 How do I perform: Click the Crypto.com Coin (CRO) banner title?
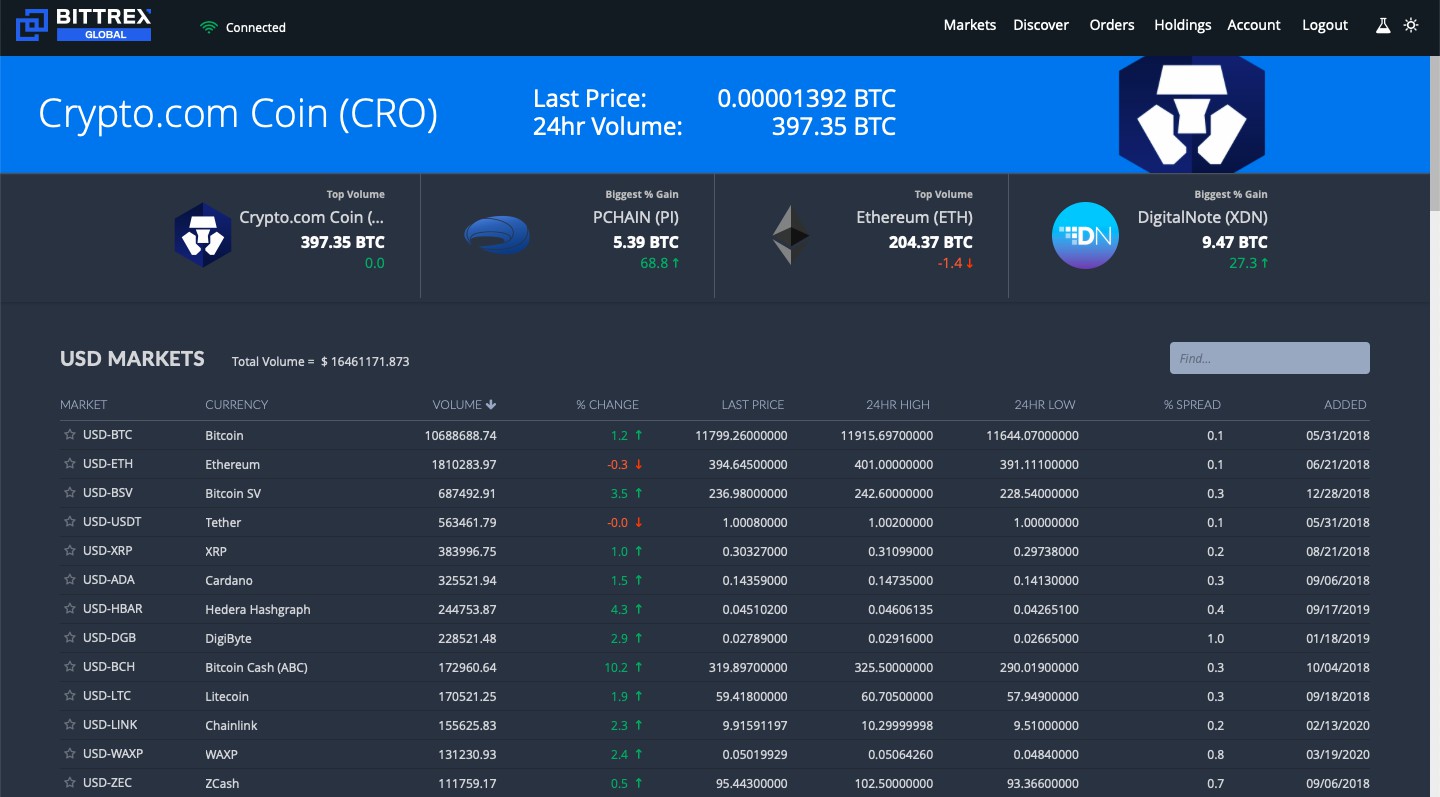tap(238, 114)
